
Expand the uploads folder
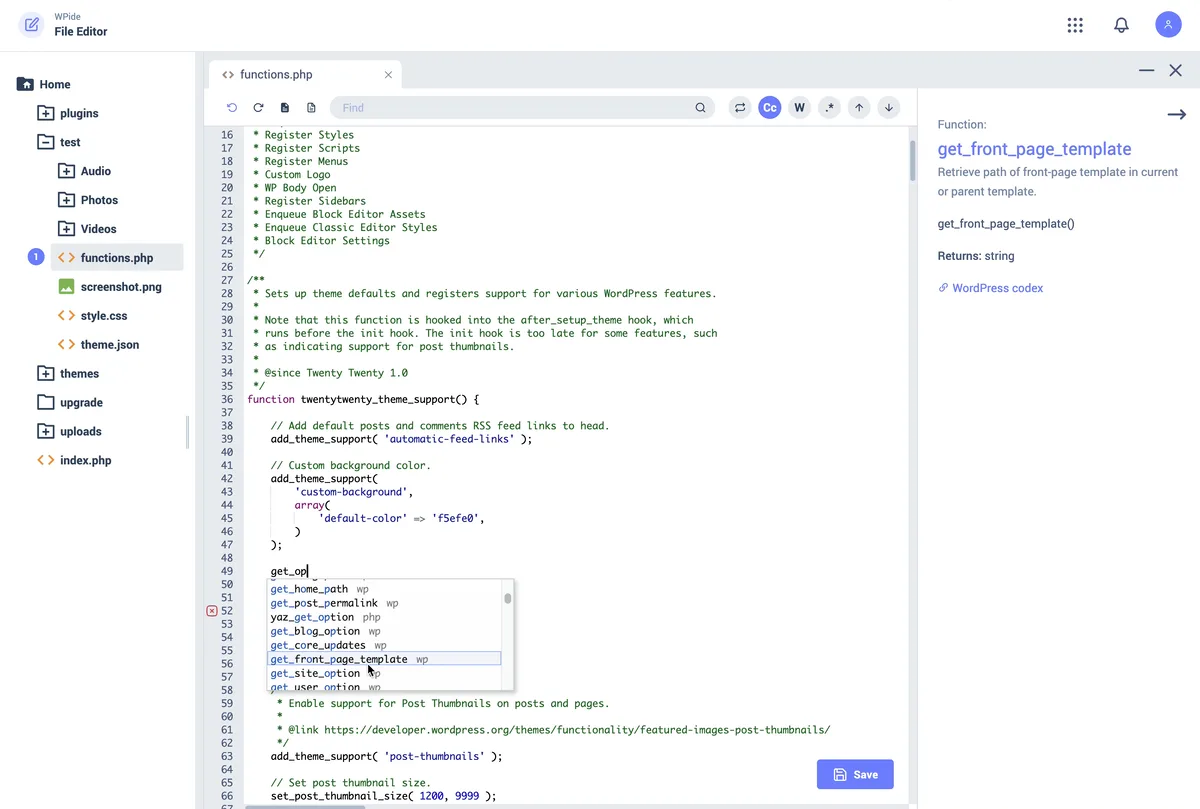coord(46,431)
